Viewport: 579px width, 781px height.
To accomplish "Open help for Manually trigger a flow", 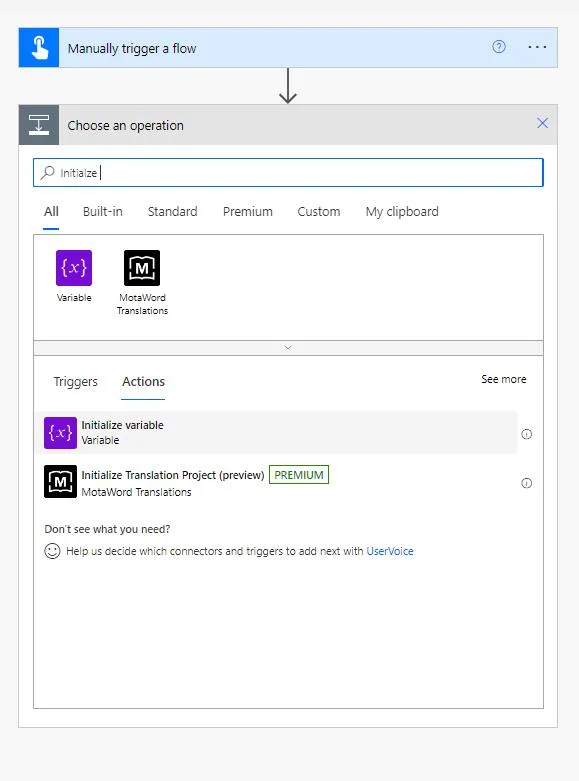I will click(499, 47).
